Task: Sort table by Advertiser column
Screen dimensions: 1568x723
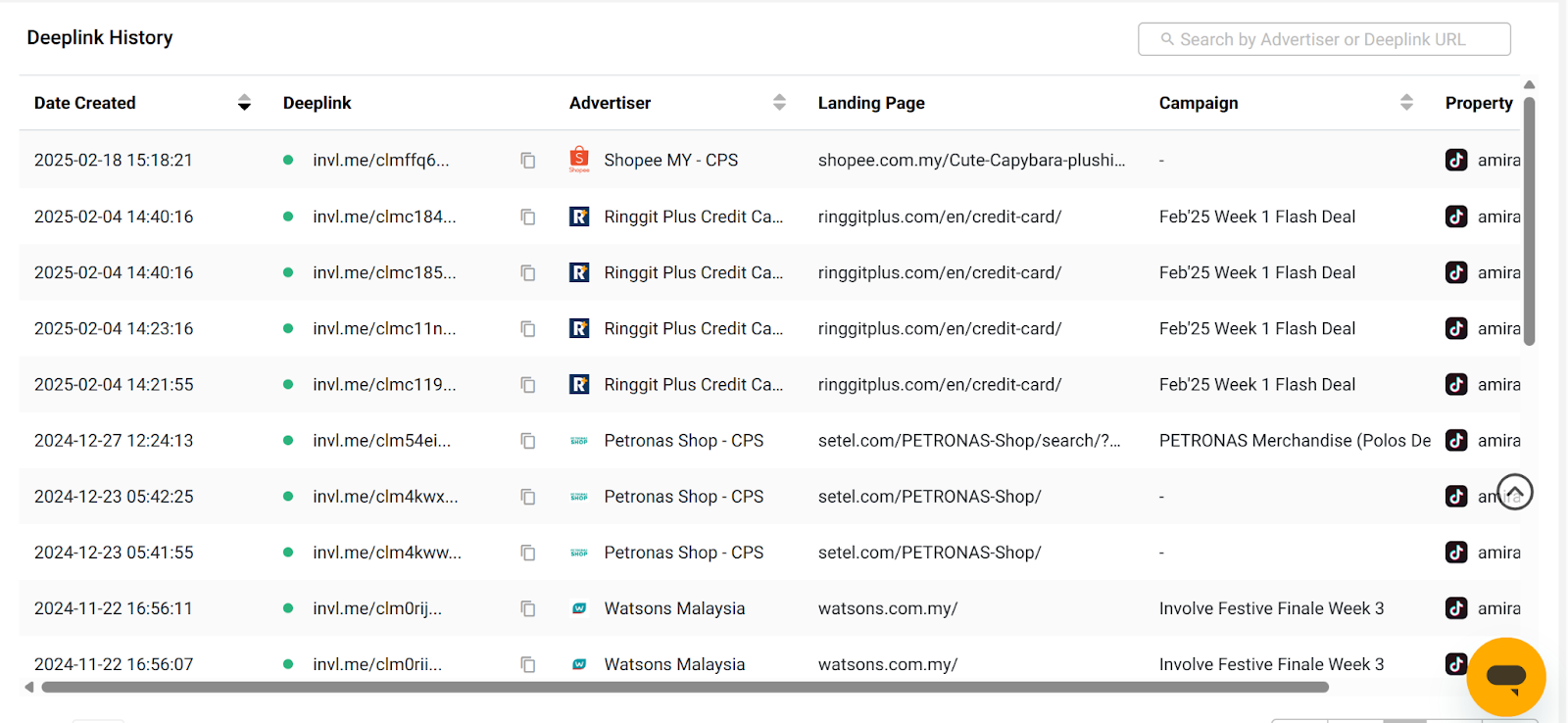Action: (x=779, y=103)
